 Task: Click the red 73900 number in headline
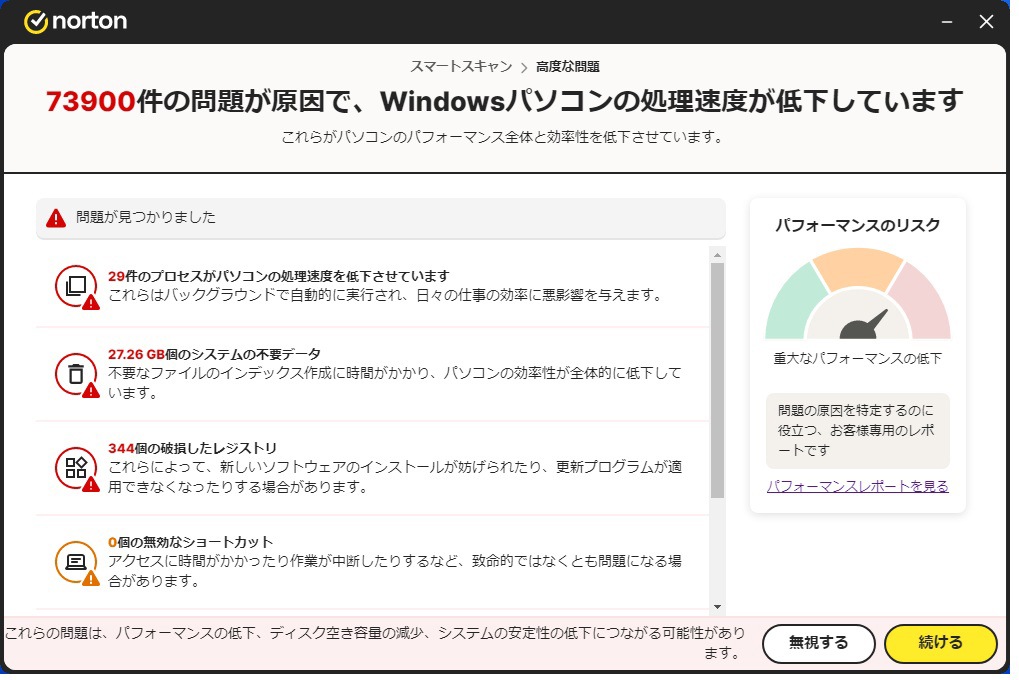pyautogui.click(x=90, y=101)
